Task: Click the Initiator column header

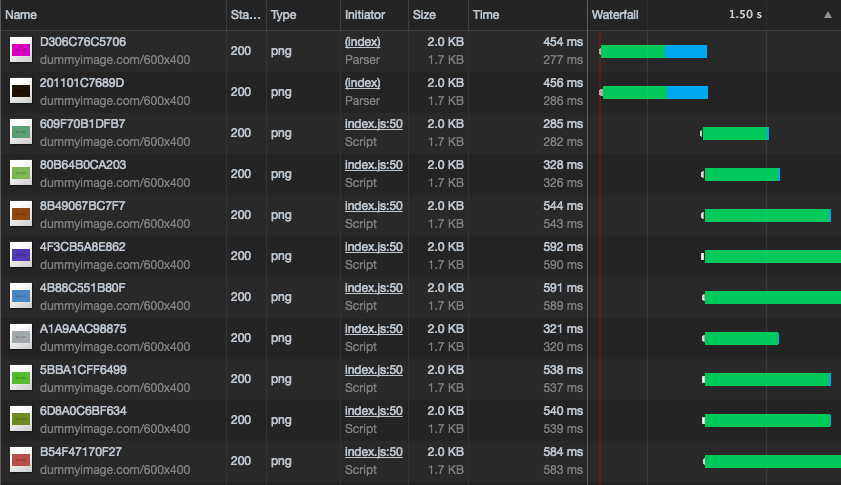Action: 364,15
